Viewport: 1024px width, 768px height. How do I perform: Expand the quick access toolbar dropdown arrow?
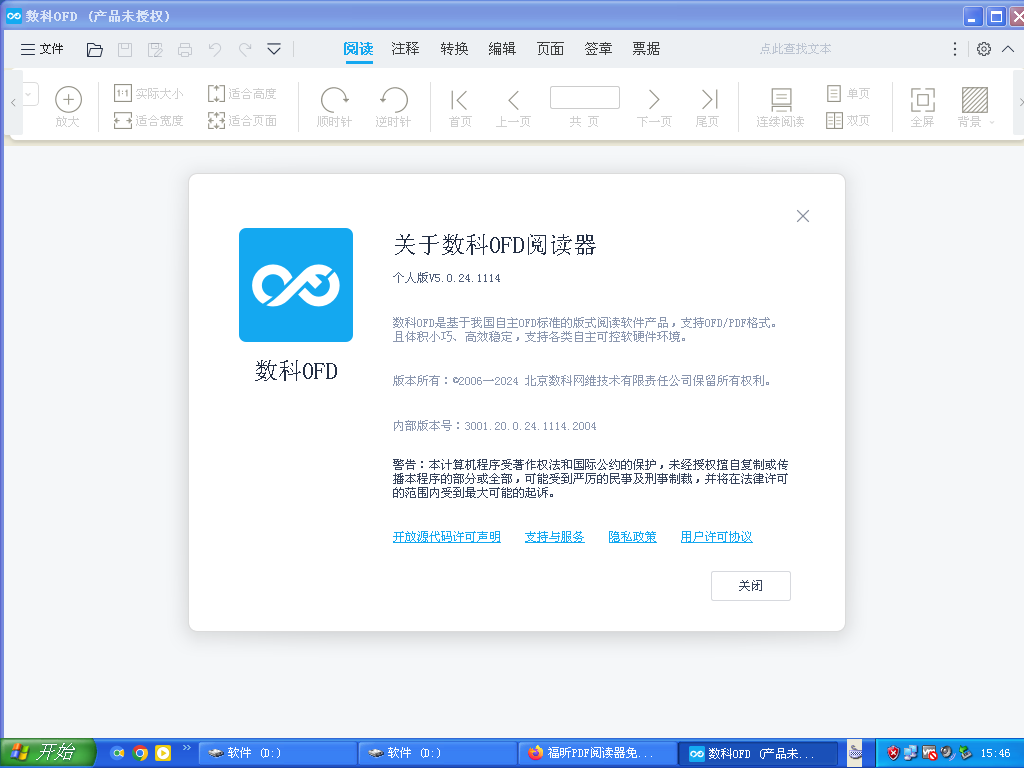pos(274,49)
